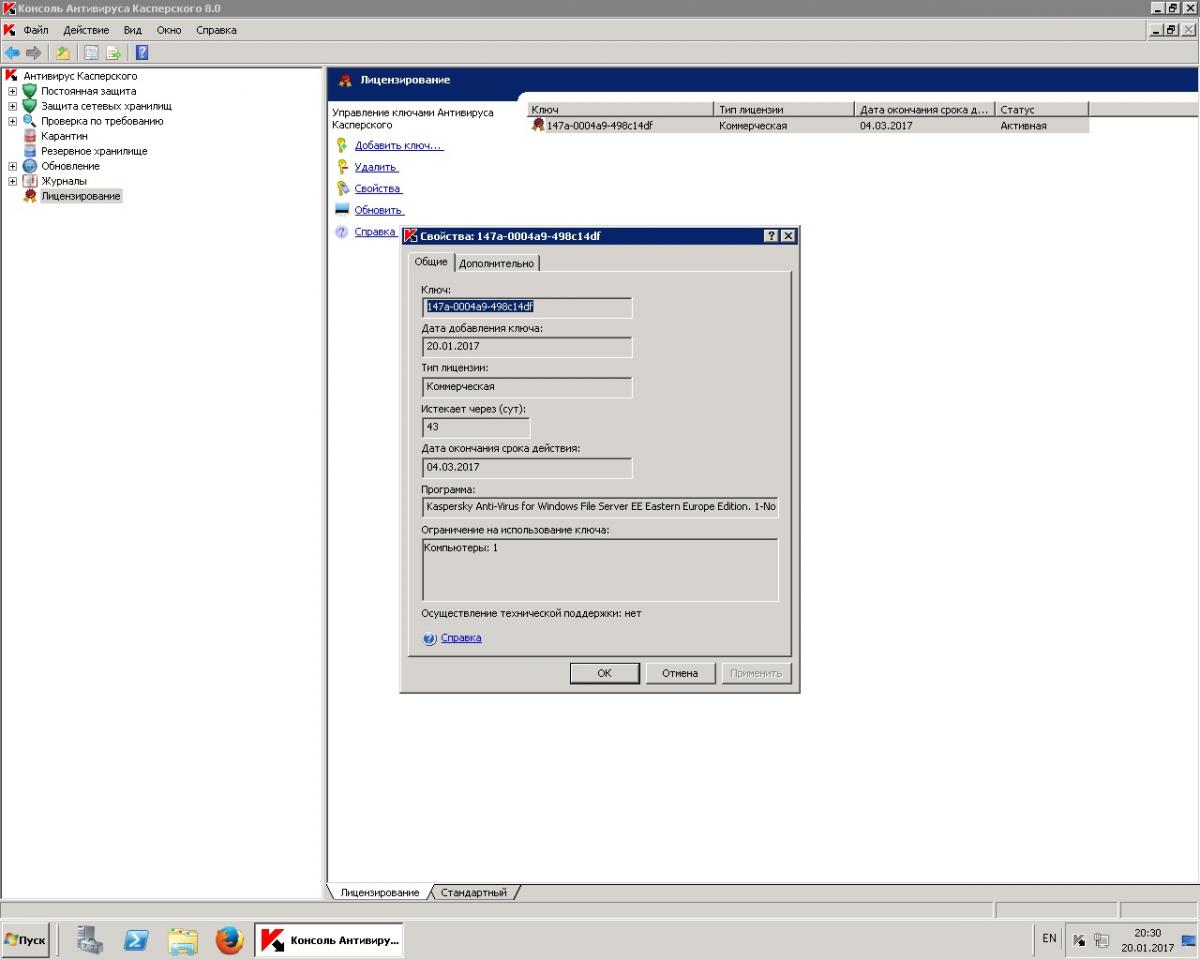The height and width of the screenshot is (960, 1200).
Task: Expand the Журналы tree node
Action: (13, 181)
